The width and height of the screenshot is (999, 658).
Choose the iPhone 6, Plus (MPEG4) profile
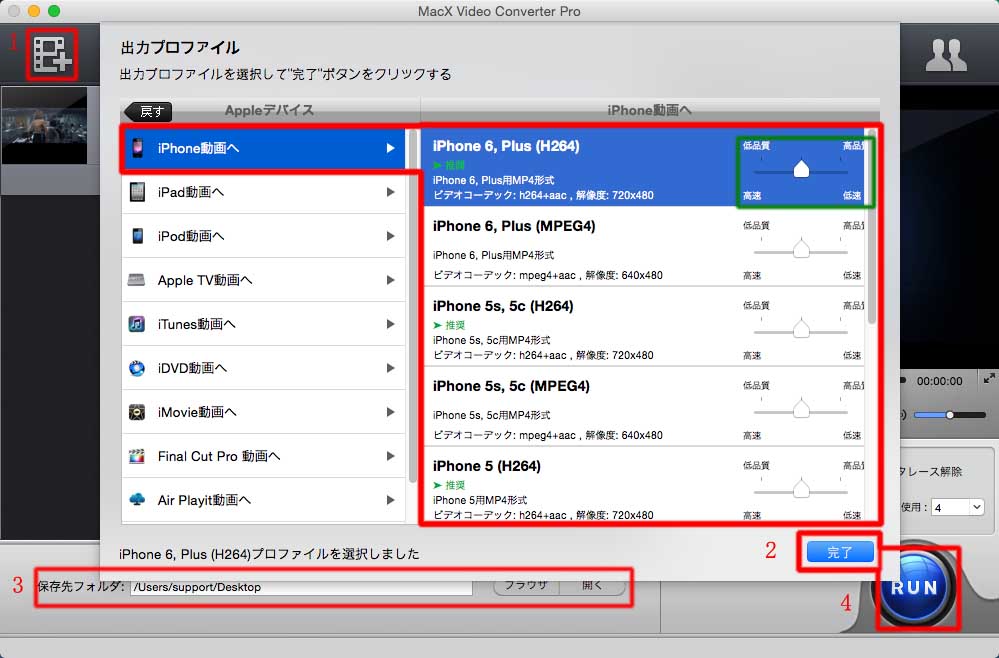click(x=644, y=246)
